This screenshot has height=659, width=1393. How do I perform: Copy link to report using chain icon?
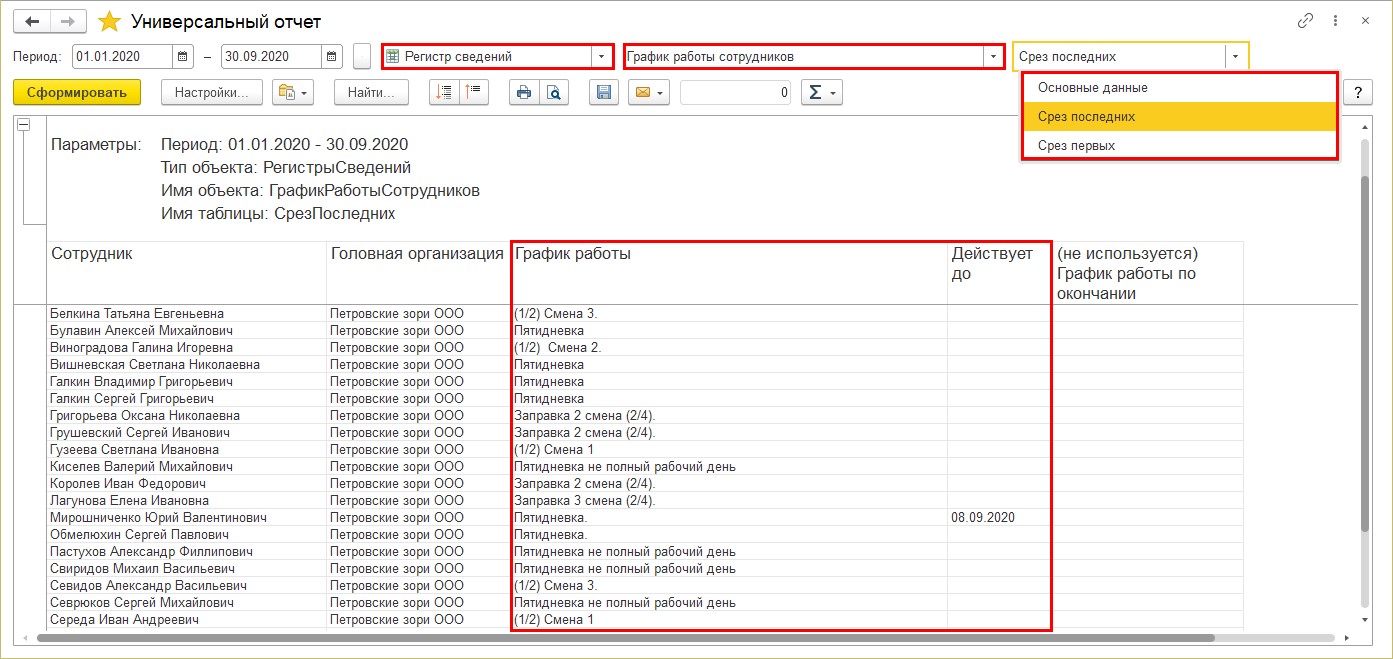point(1306,21)
